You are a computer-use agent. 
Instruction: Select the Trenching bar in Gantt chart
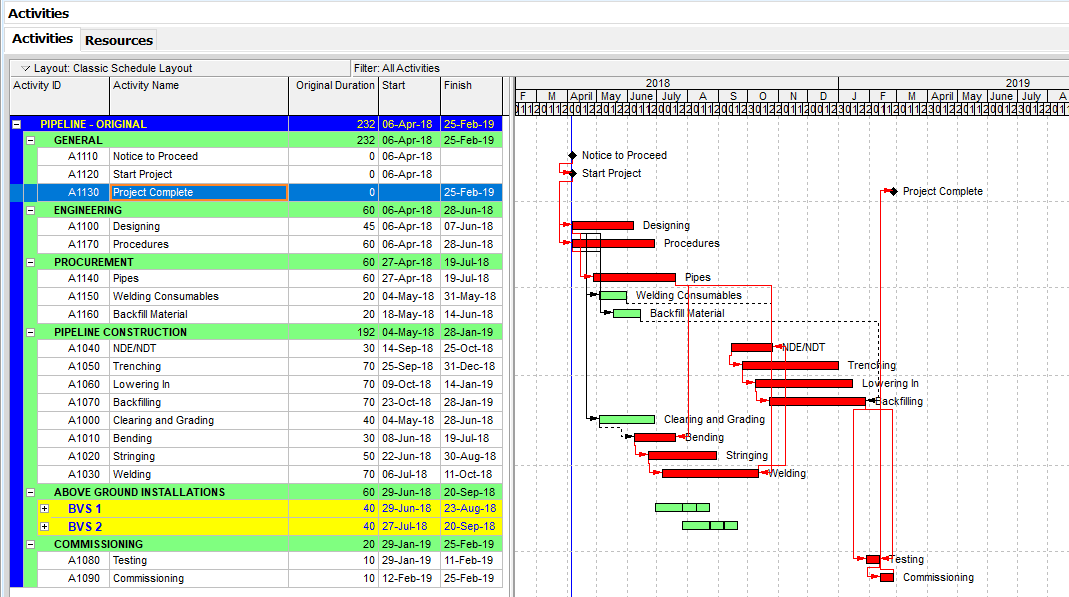[x=790, y=365]
